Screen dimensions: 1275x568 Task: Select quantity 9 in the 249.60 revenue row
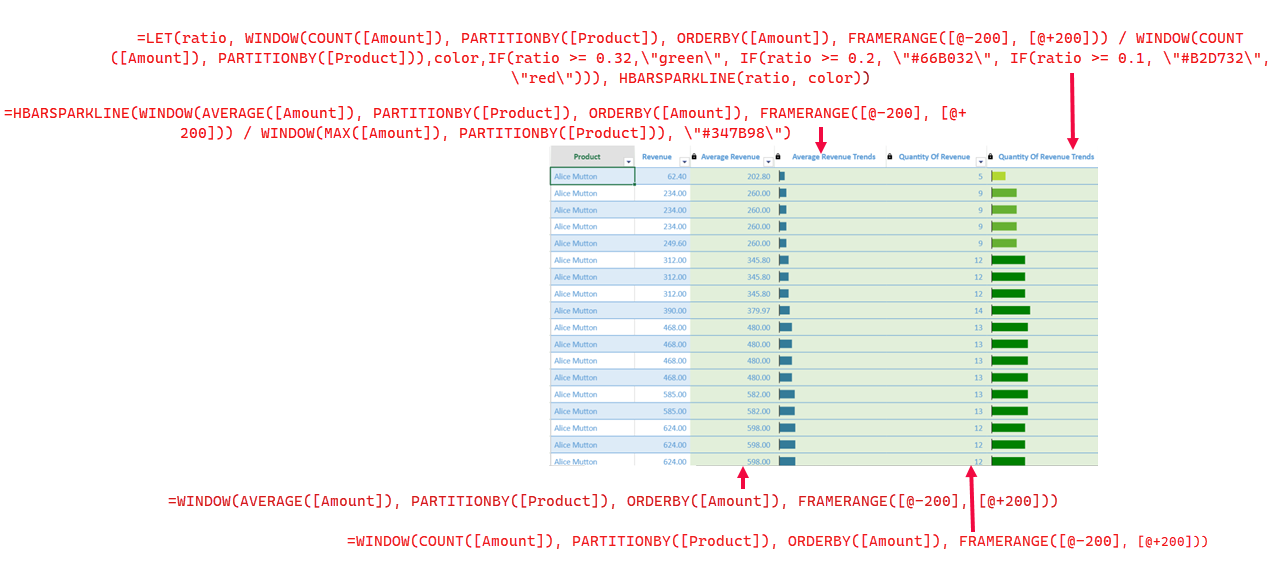pos(937,243)
